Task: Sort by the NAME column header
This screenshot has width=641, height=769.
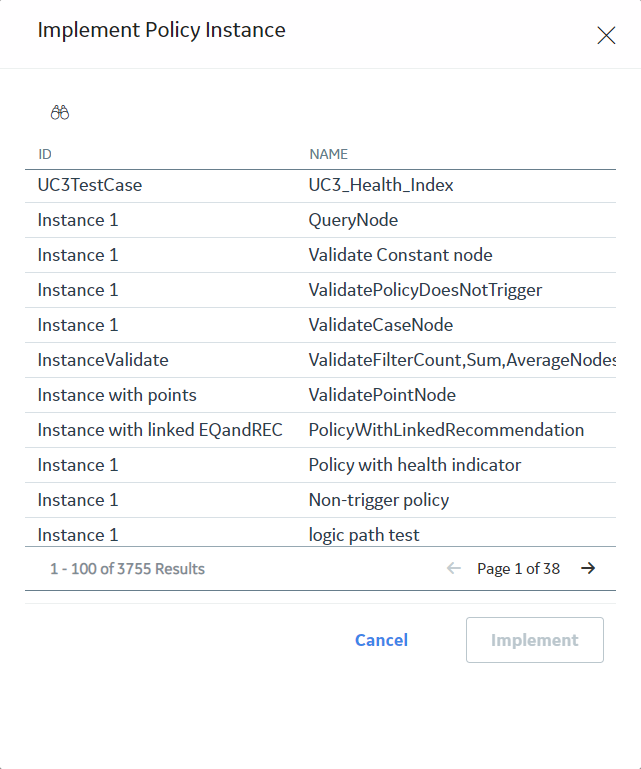Action: pos(328,154)
